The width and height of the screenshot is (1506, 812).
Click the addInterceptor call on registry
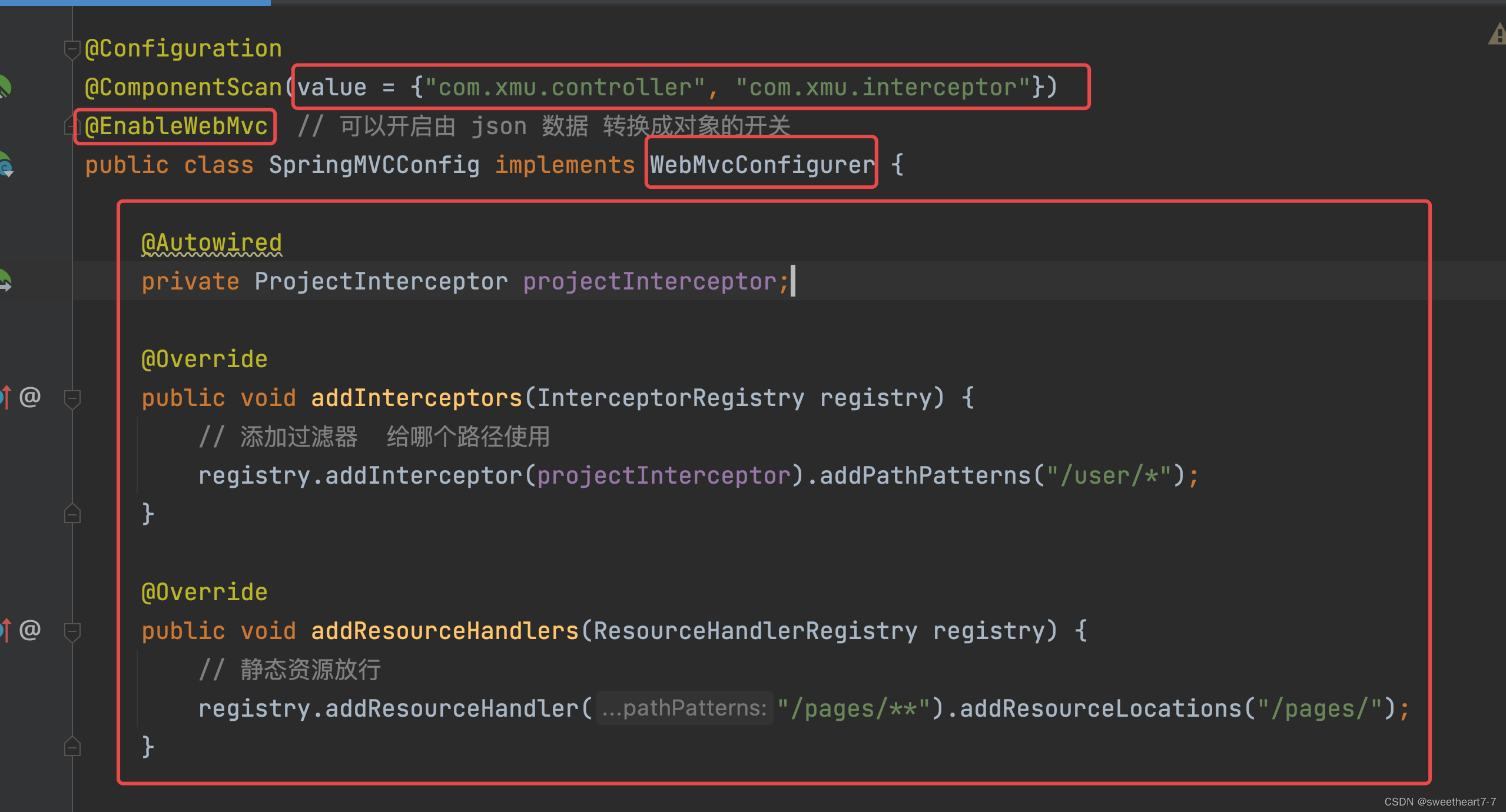tap(424, 475)
